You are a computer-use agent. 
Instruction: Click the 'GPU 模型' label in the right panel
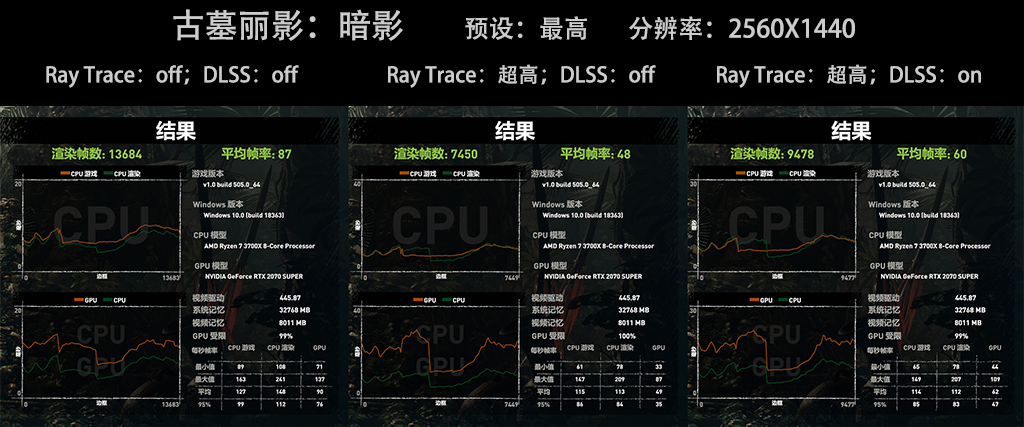pos(886,266)
